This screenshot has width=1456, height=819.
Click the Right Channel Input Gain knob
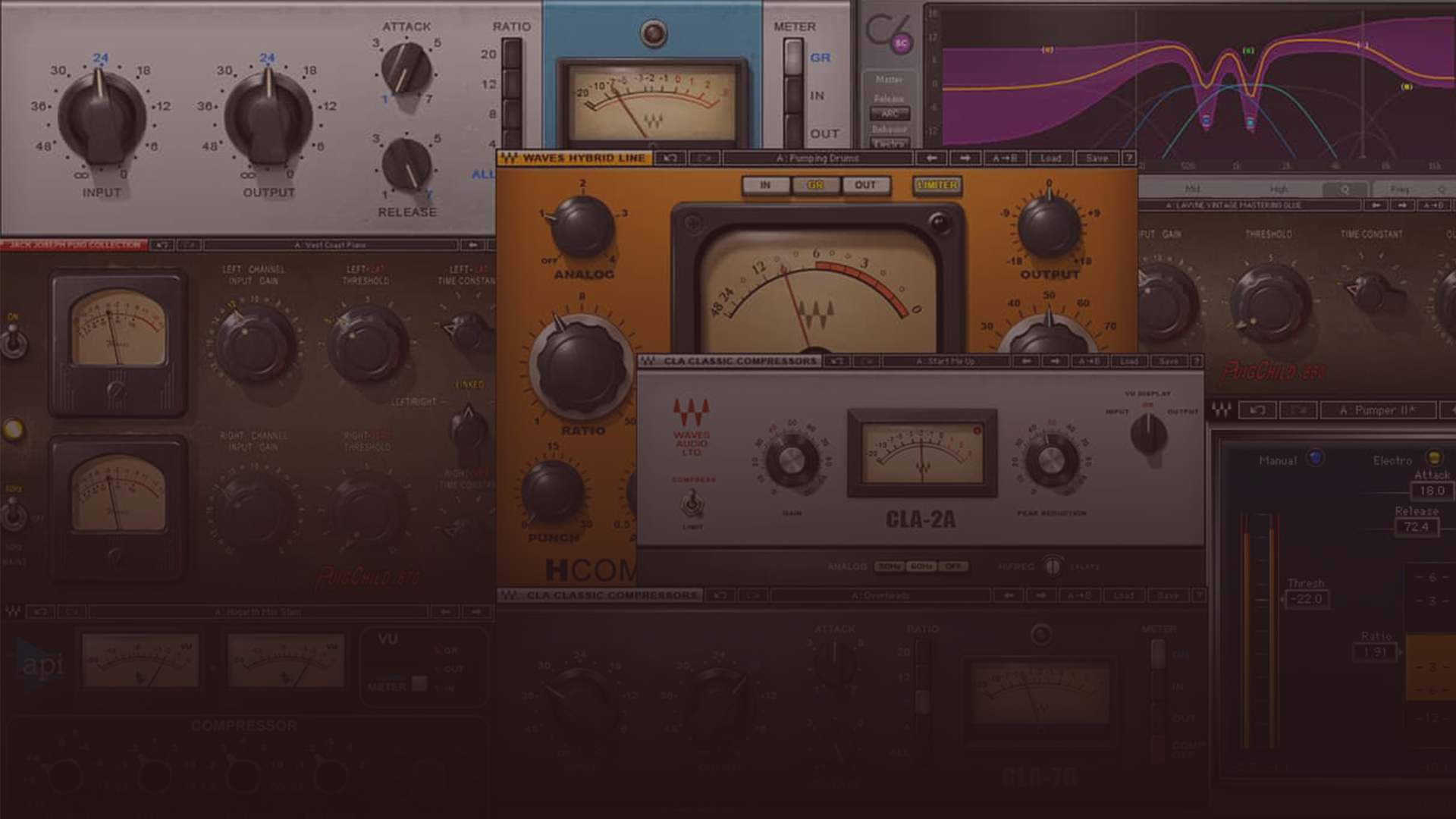pos(255,510)
